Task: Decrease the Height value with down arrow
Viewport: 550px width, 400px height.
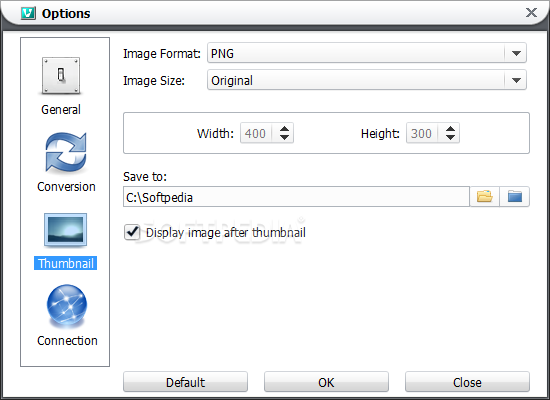Action: 450,138
